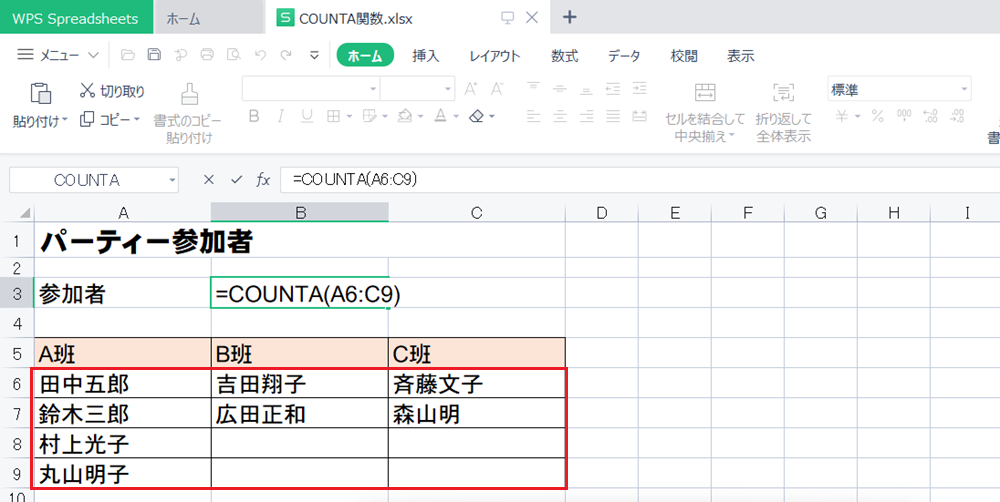1000x502 pixels.
Task: Open a new tab with plus button
Action: [x=570, y=17]
